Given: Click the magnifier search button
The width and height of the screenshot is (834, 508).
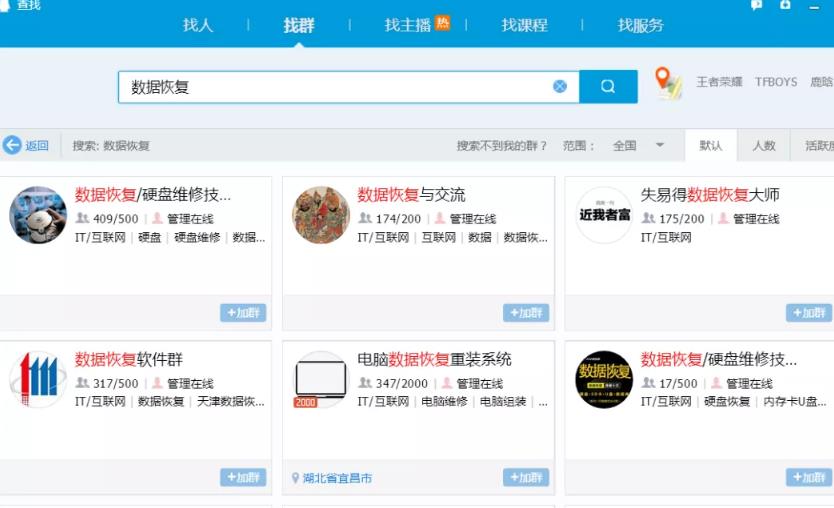Looking at the screenshot, I should (x=608, y=87).
